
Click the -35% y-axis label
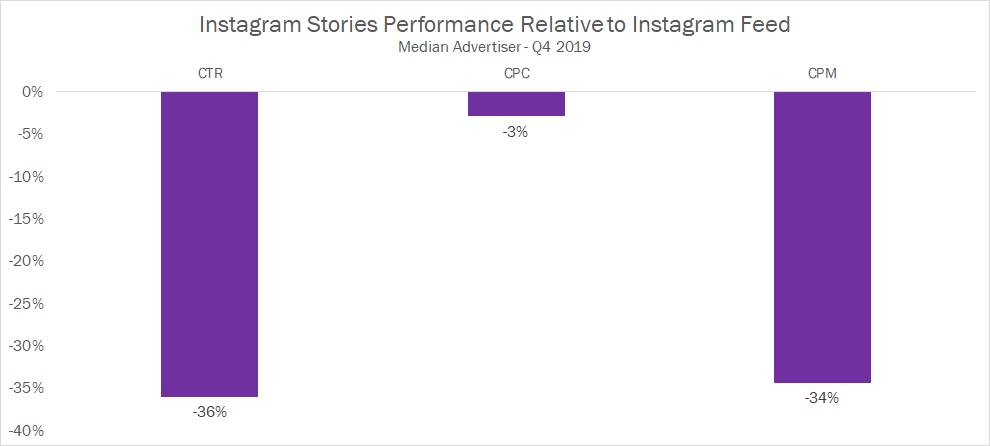point(27,389)
